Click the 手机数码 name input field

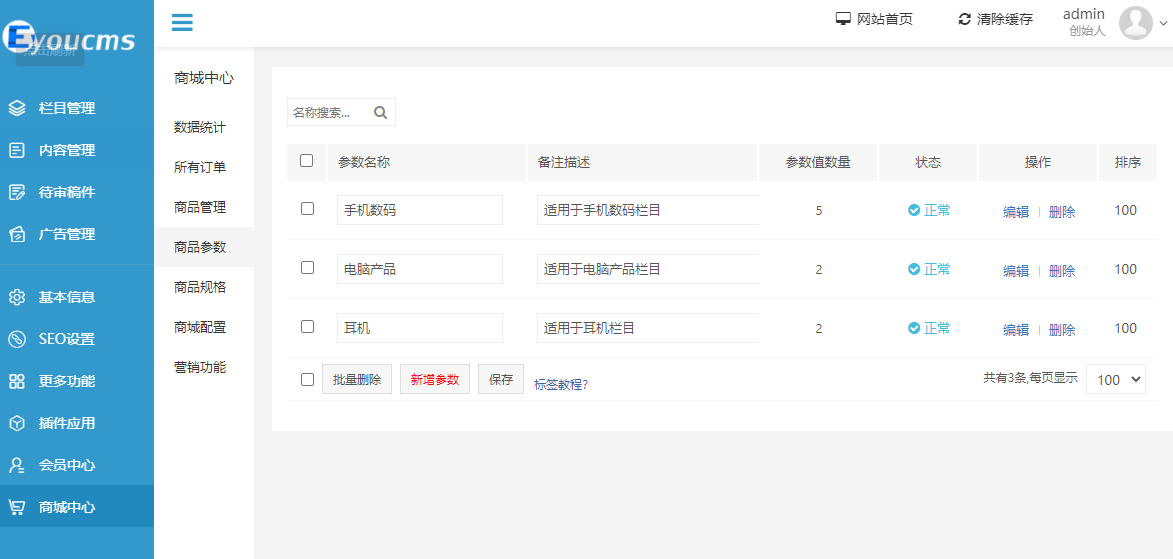pyautogui.click(x=420, y=210)
